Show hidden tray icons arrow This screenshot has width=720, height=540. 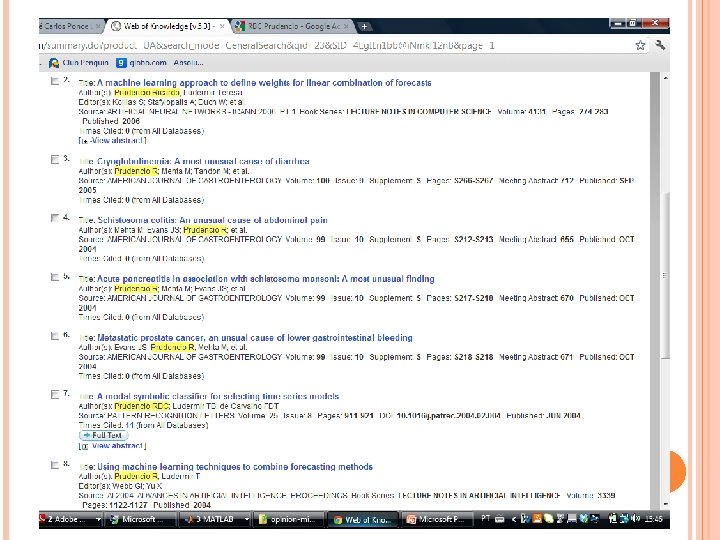[513, 519]
